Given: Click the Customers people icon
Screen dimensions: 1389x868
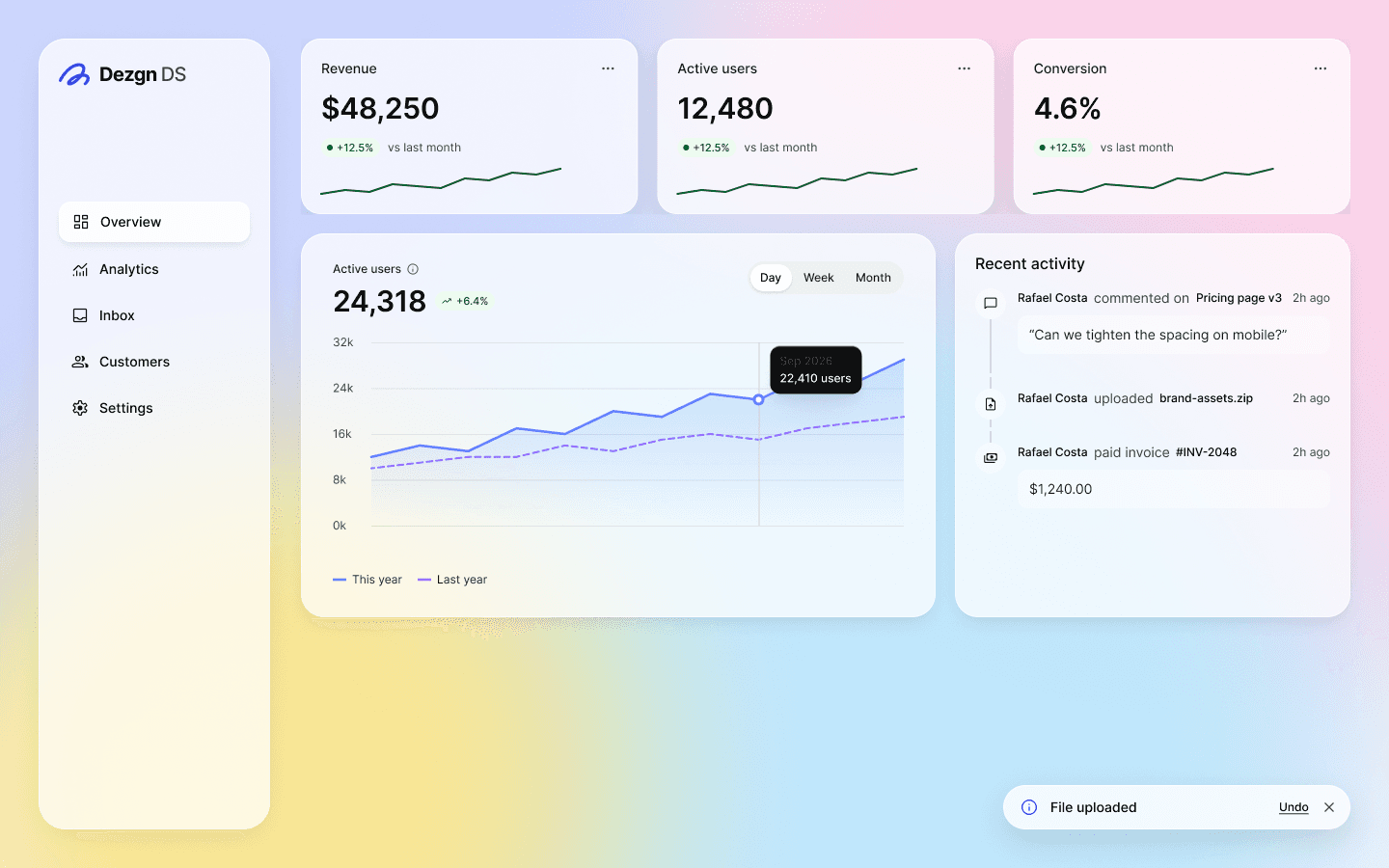Looking at the screenshot, I should (x=80, y=362).
